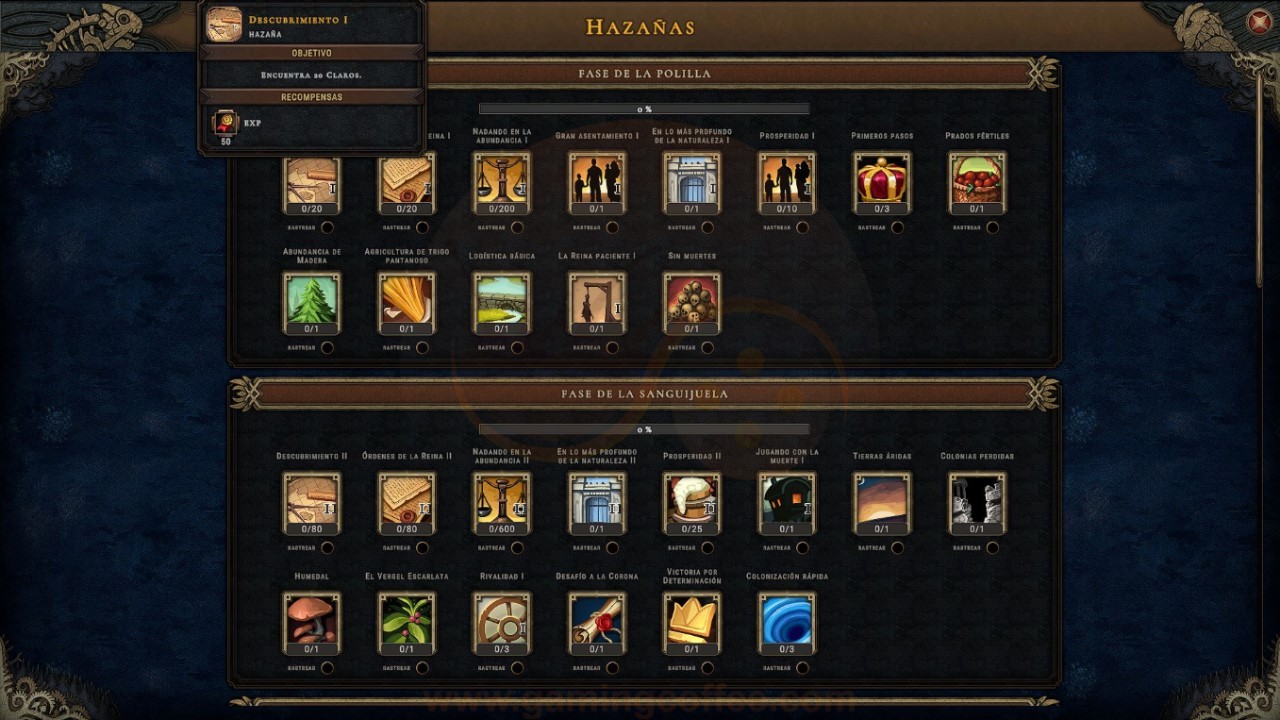
Task: Select the Primeros pasos crown achievement icon
Action: tap(882, 183)
